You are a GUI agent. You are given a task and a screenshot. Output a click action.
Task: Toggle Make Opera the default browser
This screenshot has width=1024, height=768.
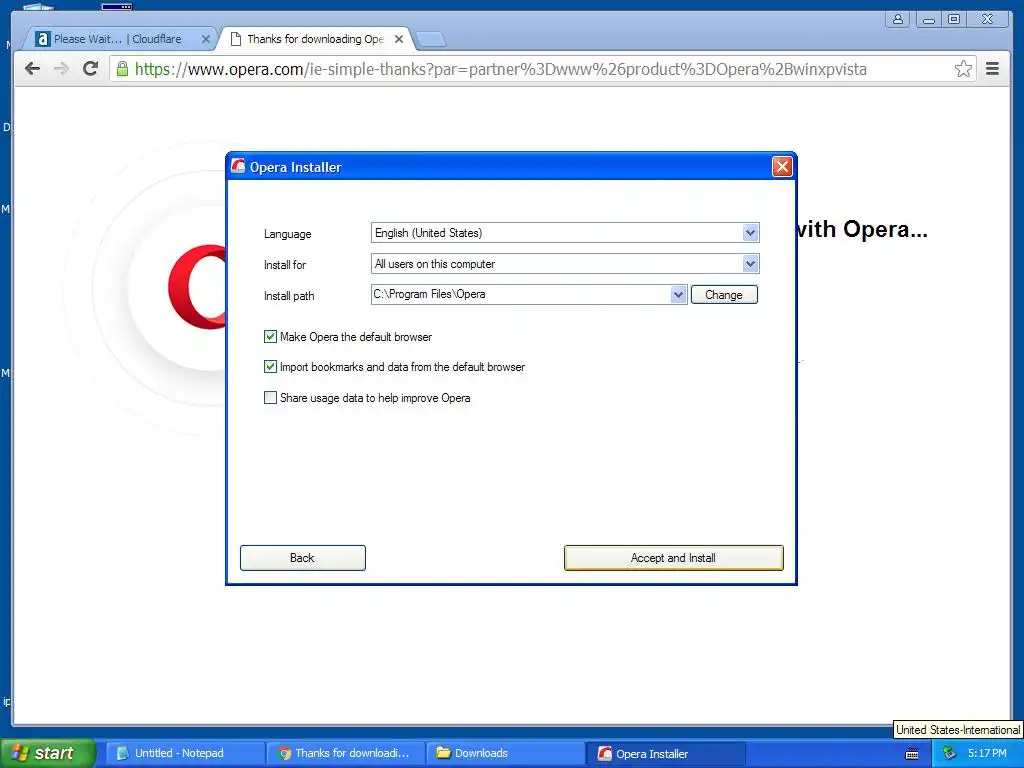(270, 336)
